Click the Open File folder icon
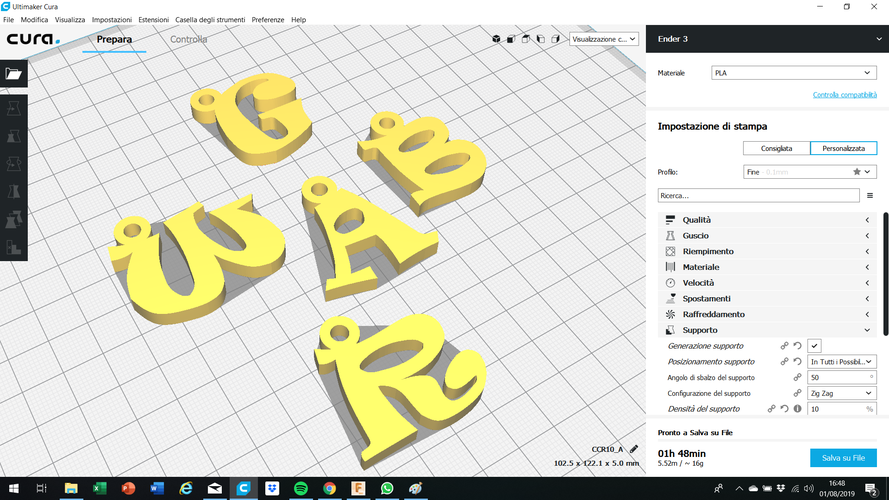This screenshot has height=500, width=889. [x=14, y=74]
